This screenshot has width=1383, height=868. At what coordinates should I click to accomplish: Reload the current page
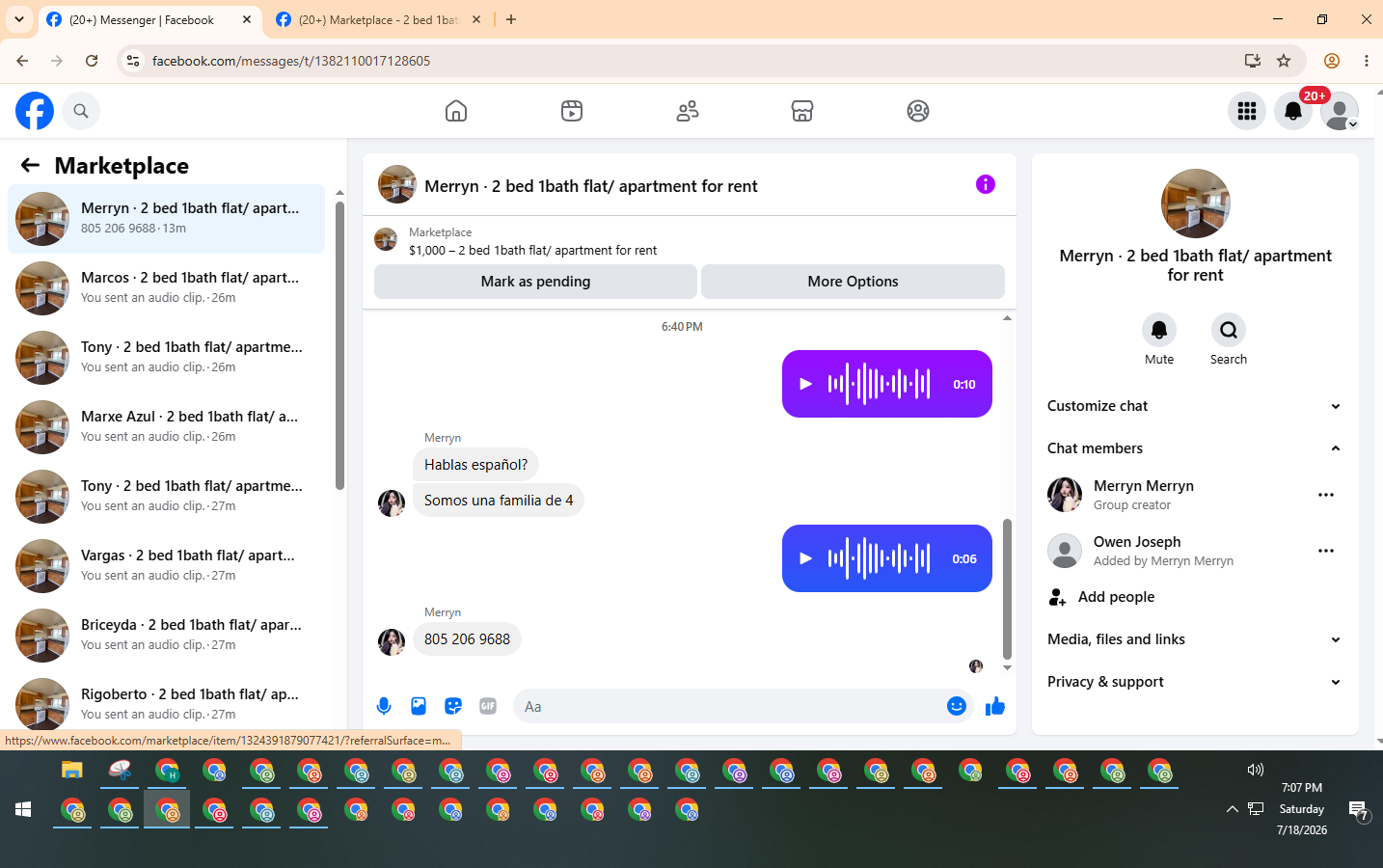pos(92,61)
